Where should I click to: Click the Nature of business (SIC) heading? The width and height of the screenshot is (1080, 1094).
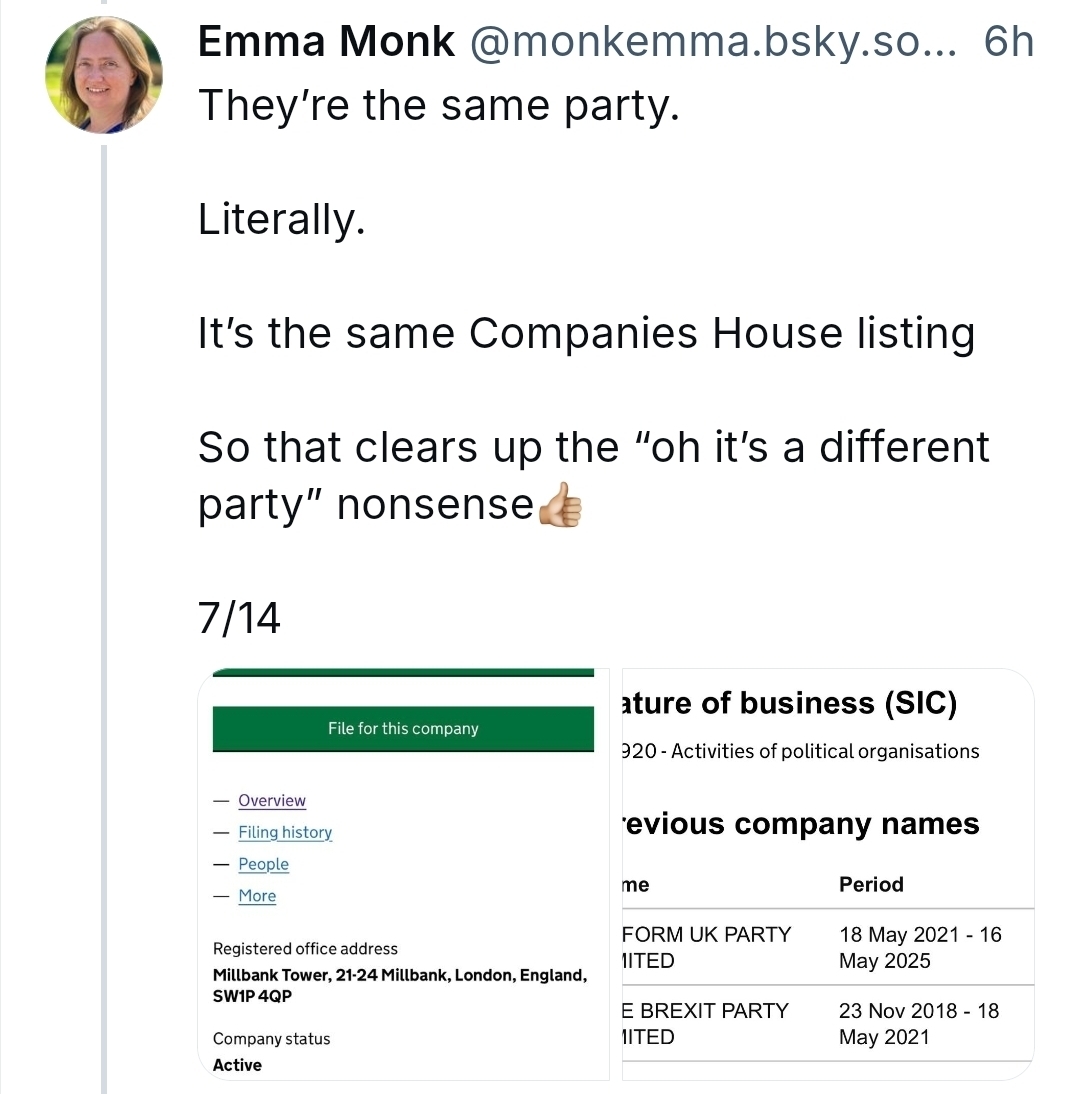(x=790, y=704)
